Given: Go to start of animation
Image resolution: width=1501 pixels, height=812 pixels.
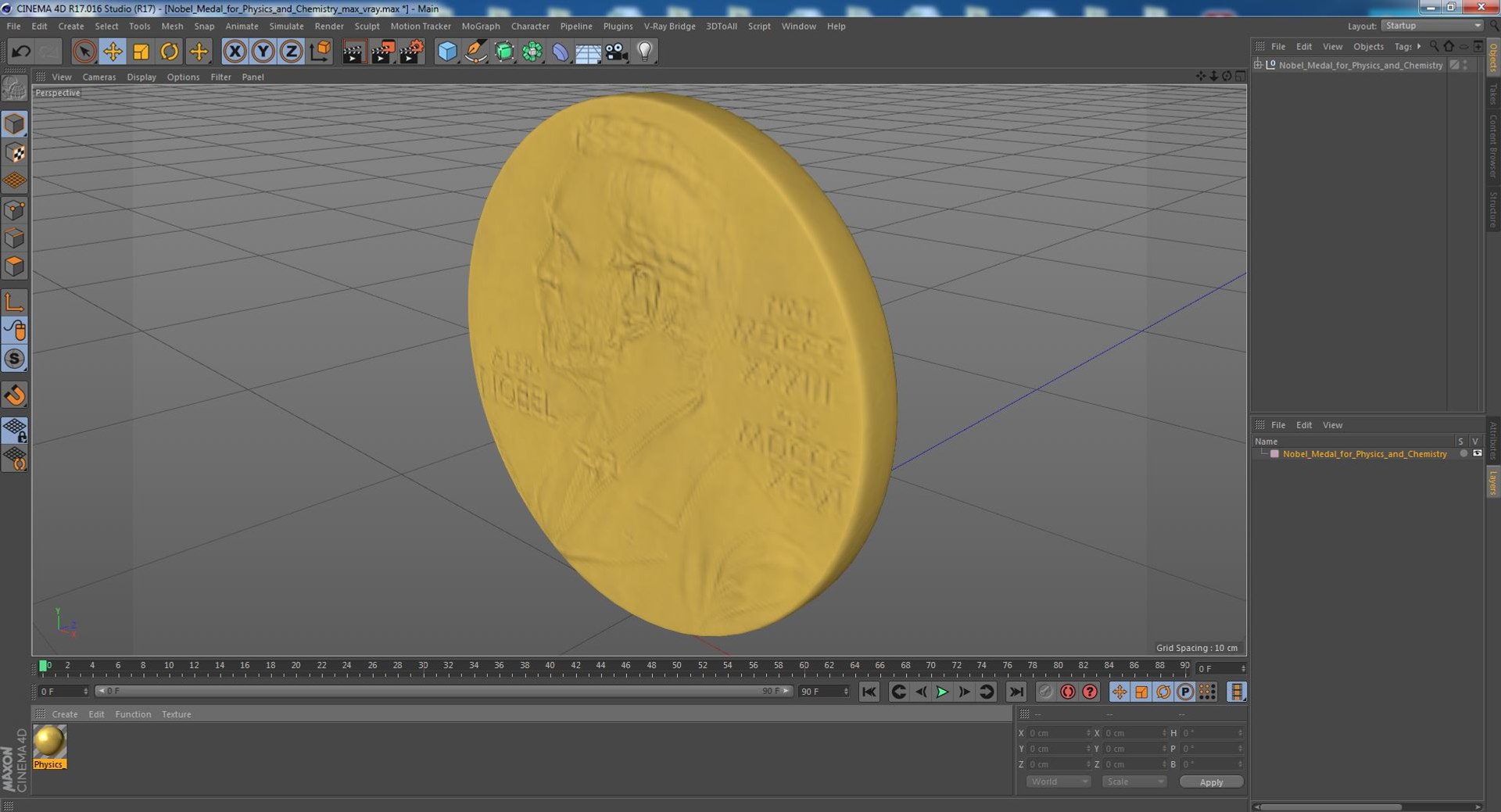Looking at the screenshot, I should click(x=869, y=692).
